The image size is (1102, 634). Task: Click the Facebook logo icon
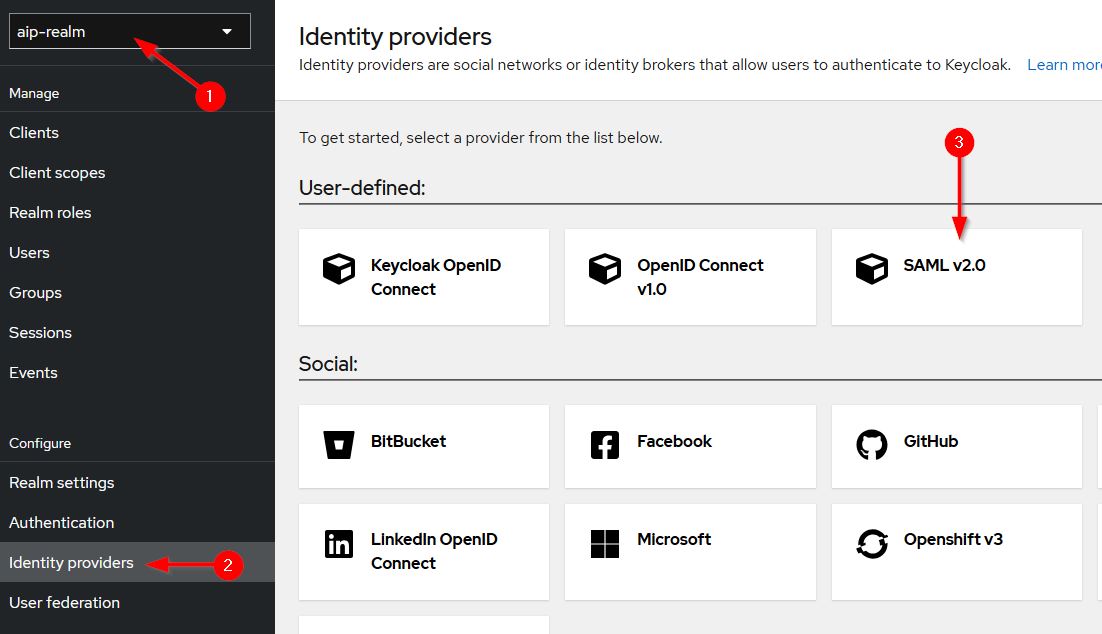605,445
